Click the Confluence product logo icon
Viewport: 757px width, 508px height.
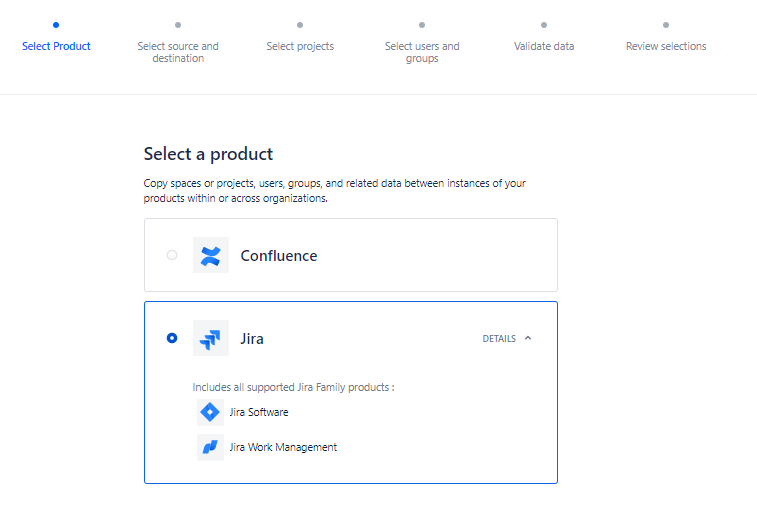tap(210, 255)
